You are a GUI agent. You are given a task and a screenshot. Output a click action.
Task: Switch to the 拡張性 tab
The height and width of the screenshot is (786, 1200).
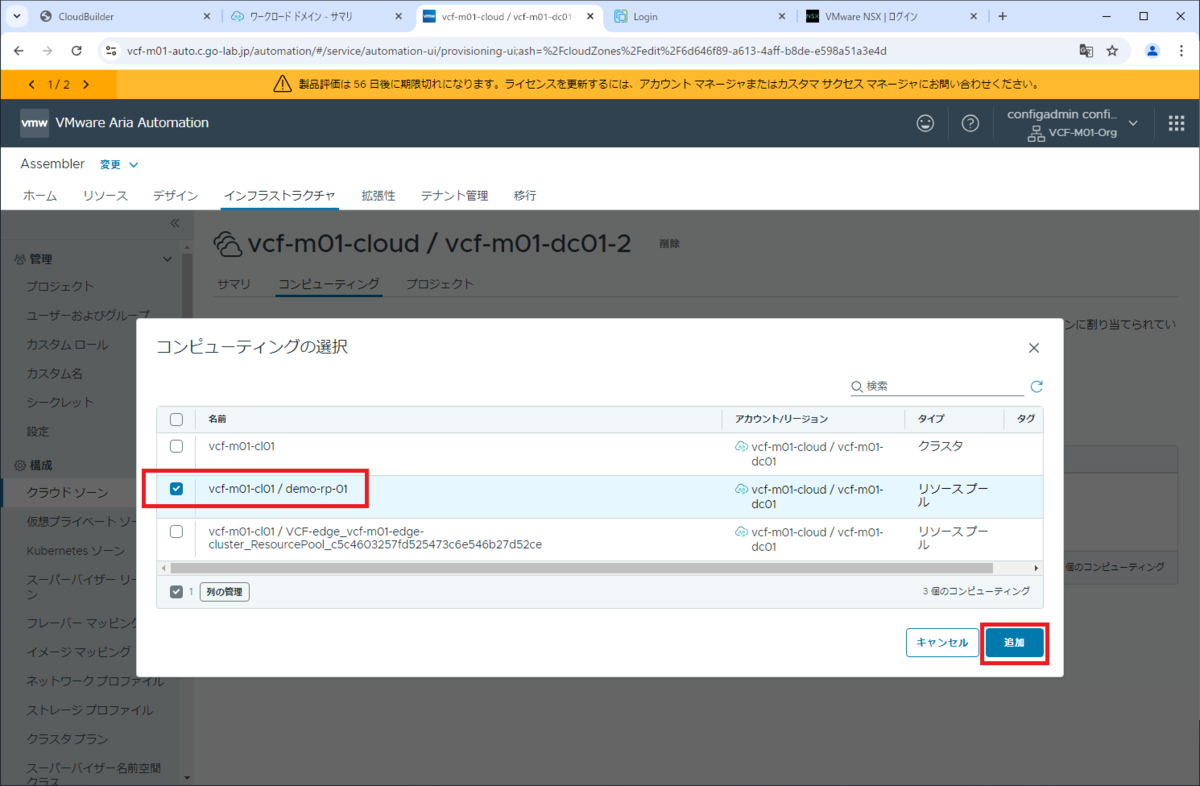[378, 196]
